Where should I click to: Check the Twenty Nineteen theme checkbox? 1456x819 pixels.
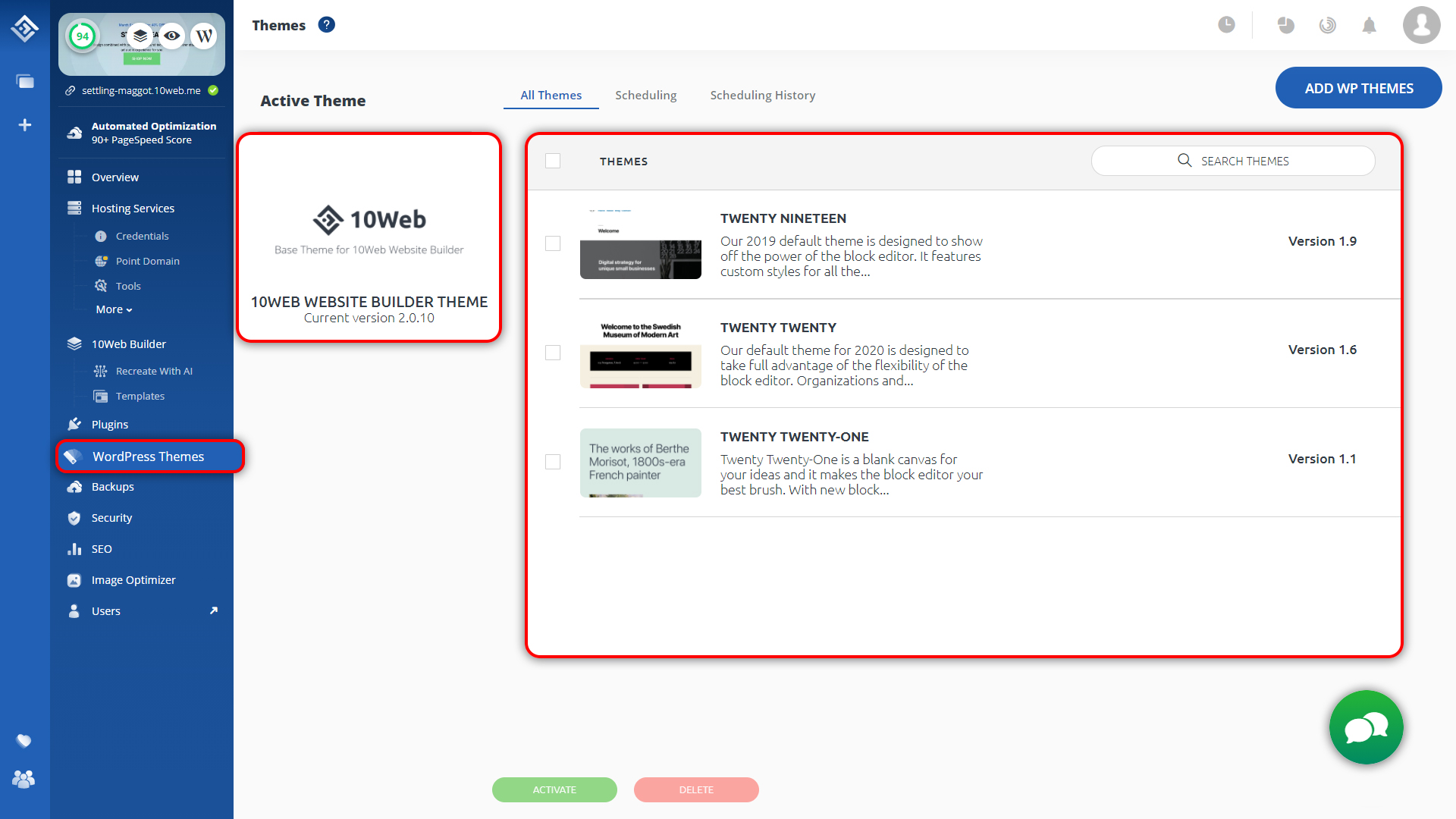[553, 243]
